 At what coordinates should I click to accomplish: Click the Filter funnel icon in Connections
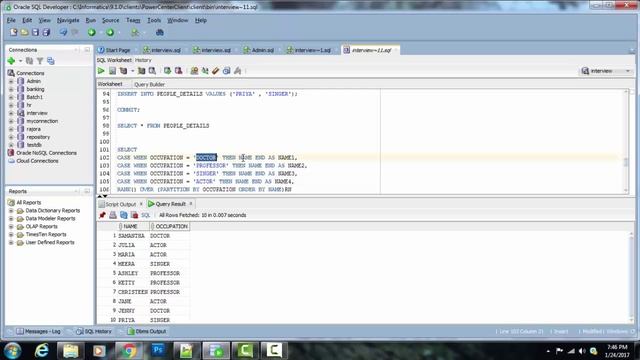40,61
